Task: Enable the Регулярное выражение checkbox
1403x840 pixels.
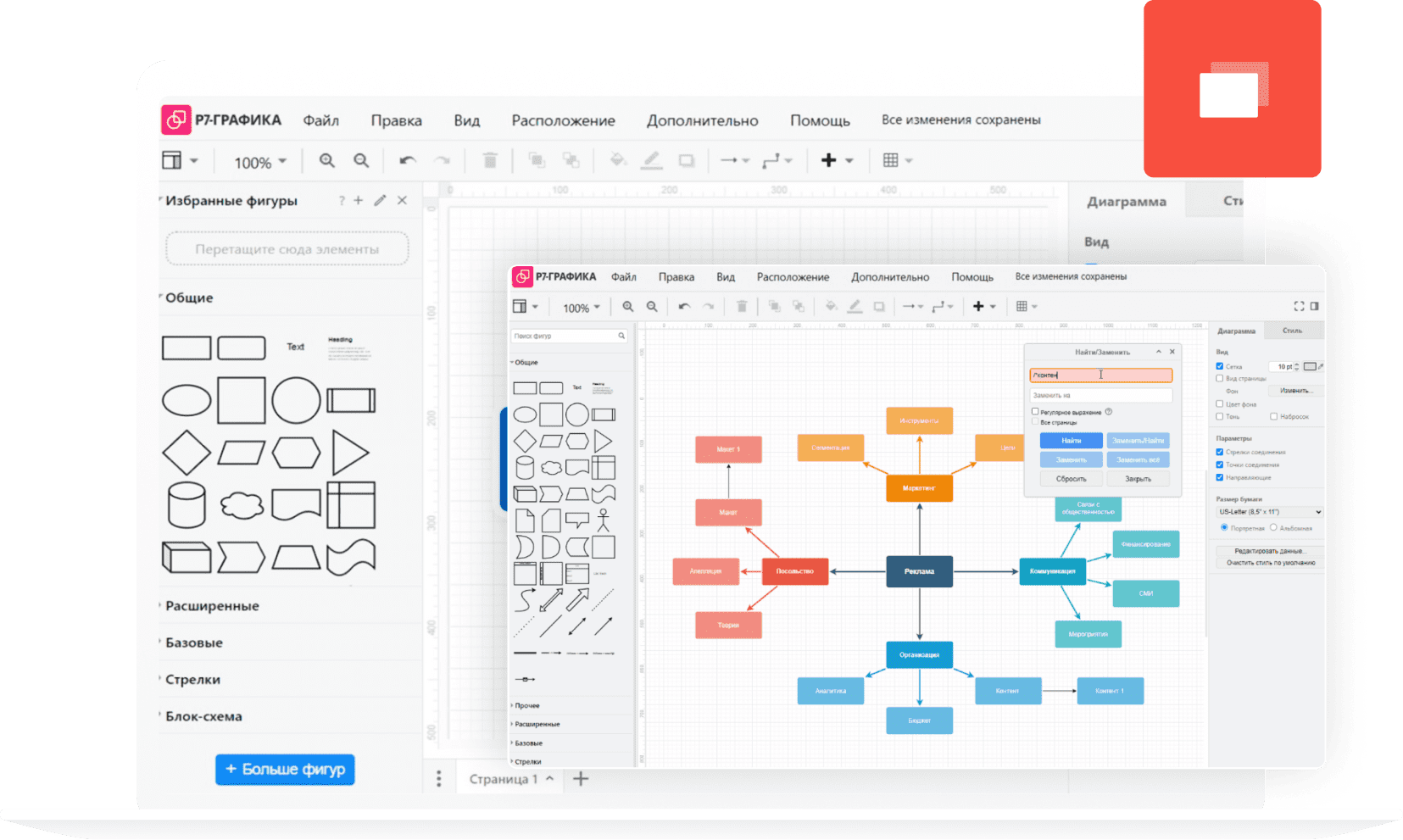Action: pyautogui.click(x=1035, y=412)
